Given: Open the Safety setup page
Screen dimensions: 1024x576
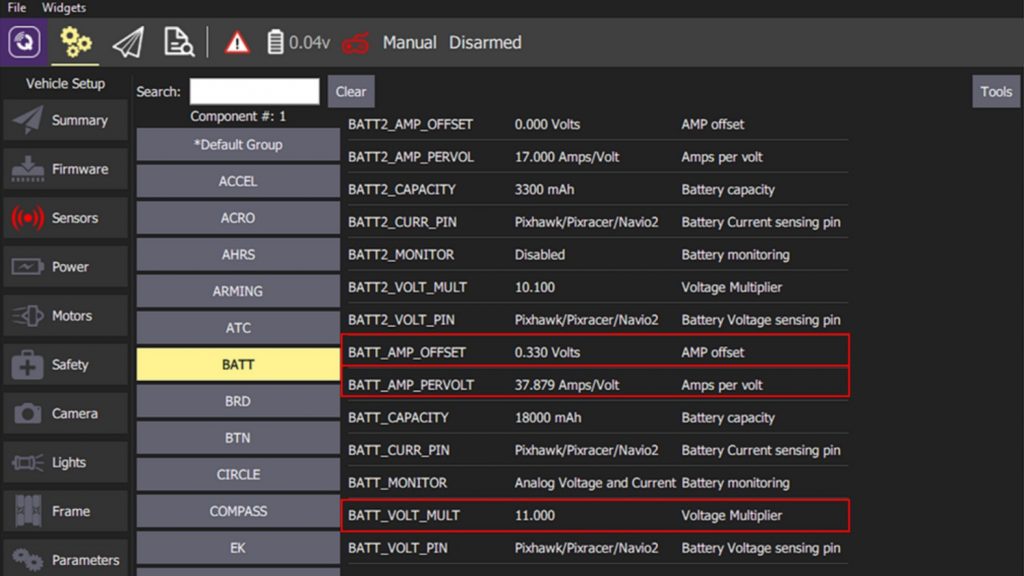Looking at the screenshot, I should 65,364.
